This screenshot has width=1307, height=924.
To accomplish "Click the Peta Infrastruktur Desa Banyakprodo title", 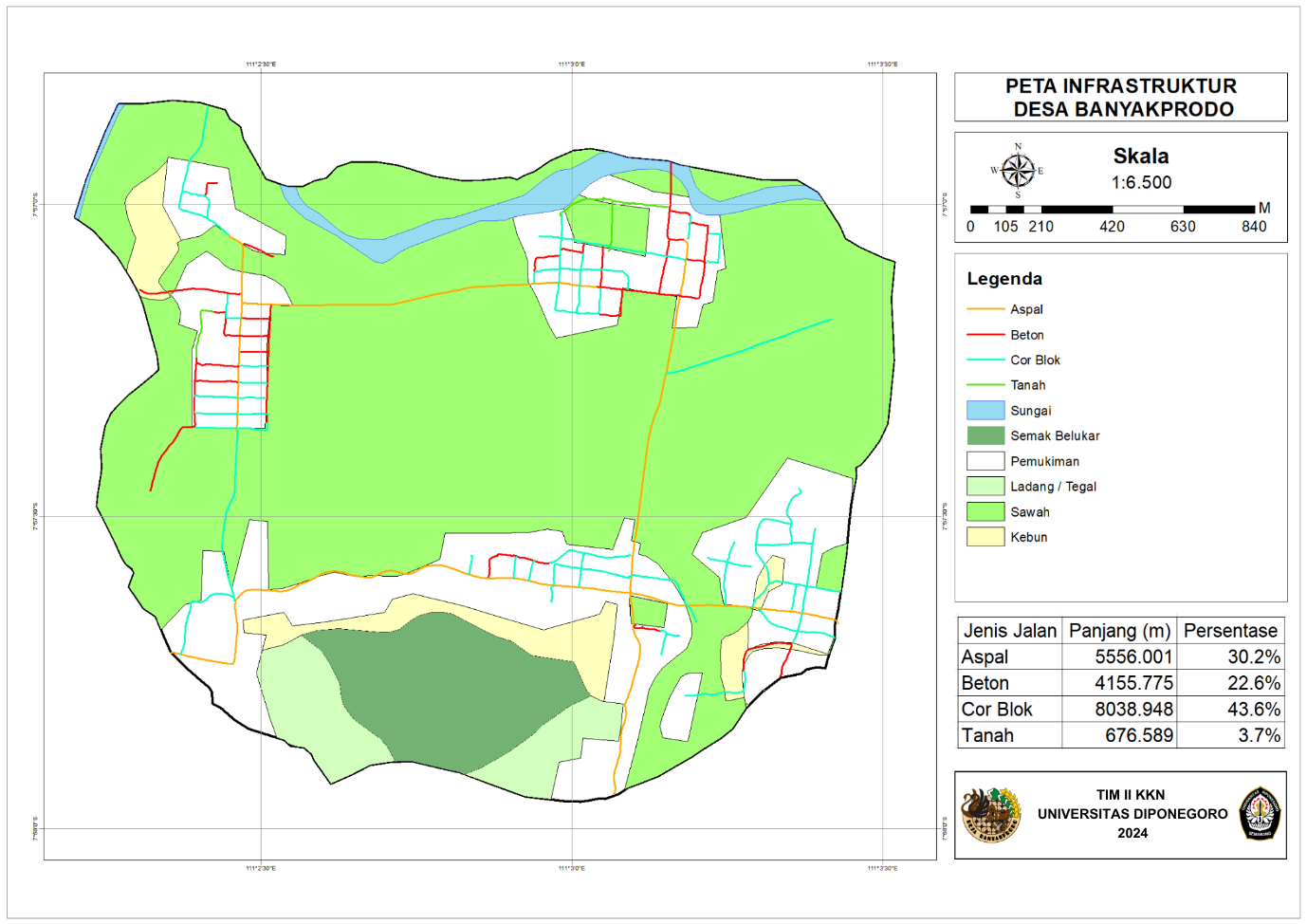I will (x=1121, y=98).
